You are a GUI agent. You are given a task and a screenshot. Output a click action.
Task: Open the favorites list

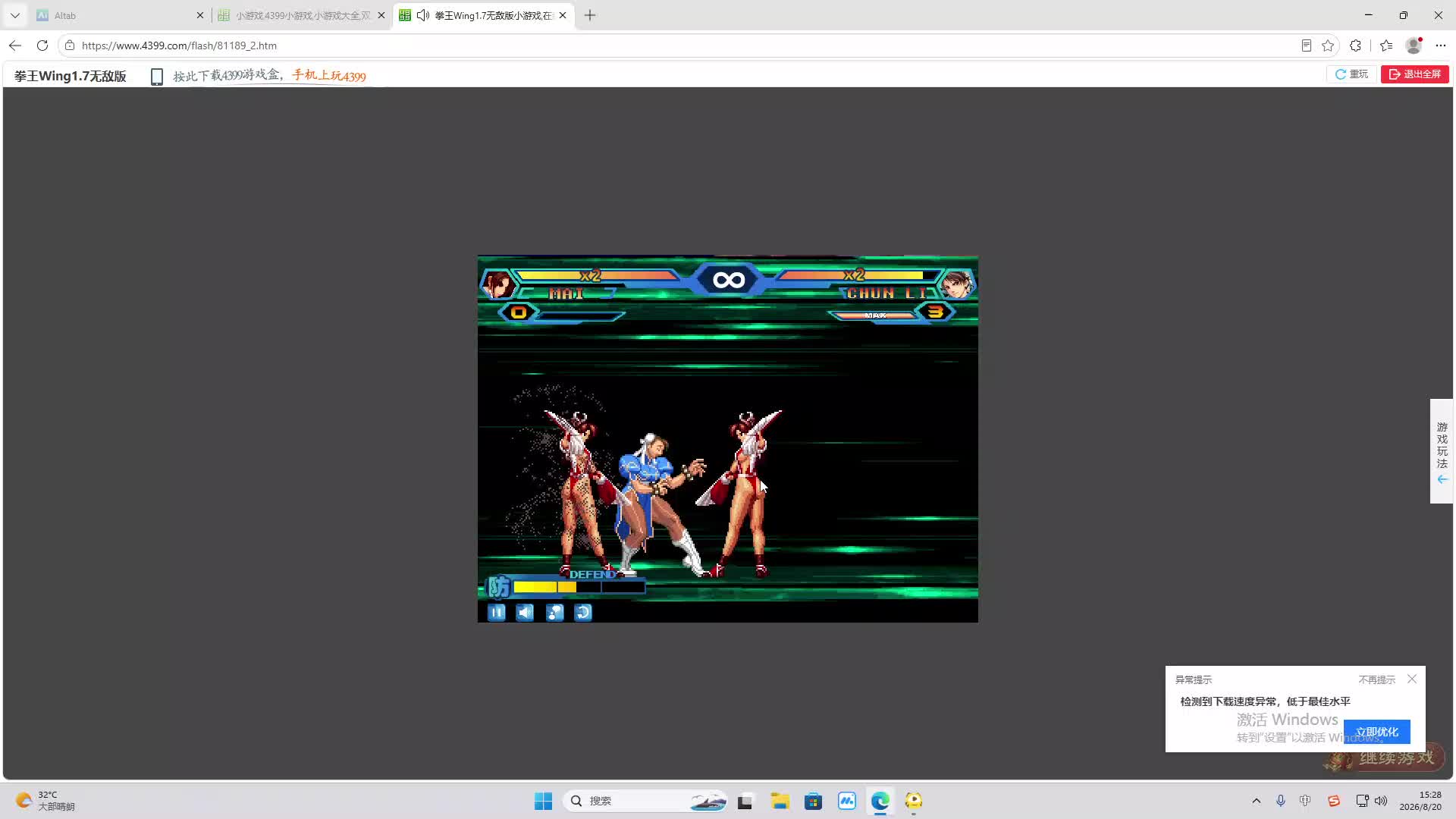tap(1386, 45)
